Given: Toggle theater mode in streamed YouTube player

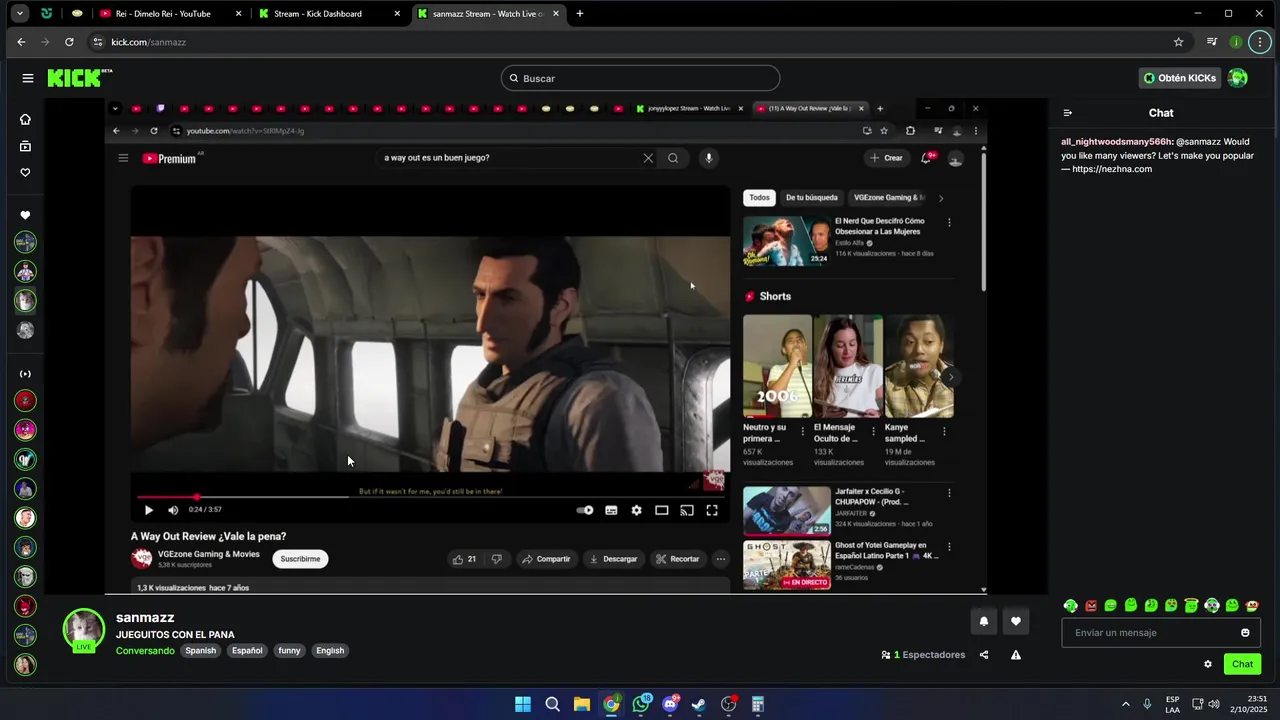Looking at the screenshot, I should [x=661, y=510].
